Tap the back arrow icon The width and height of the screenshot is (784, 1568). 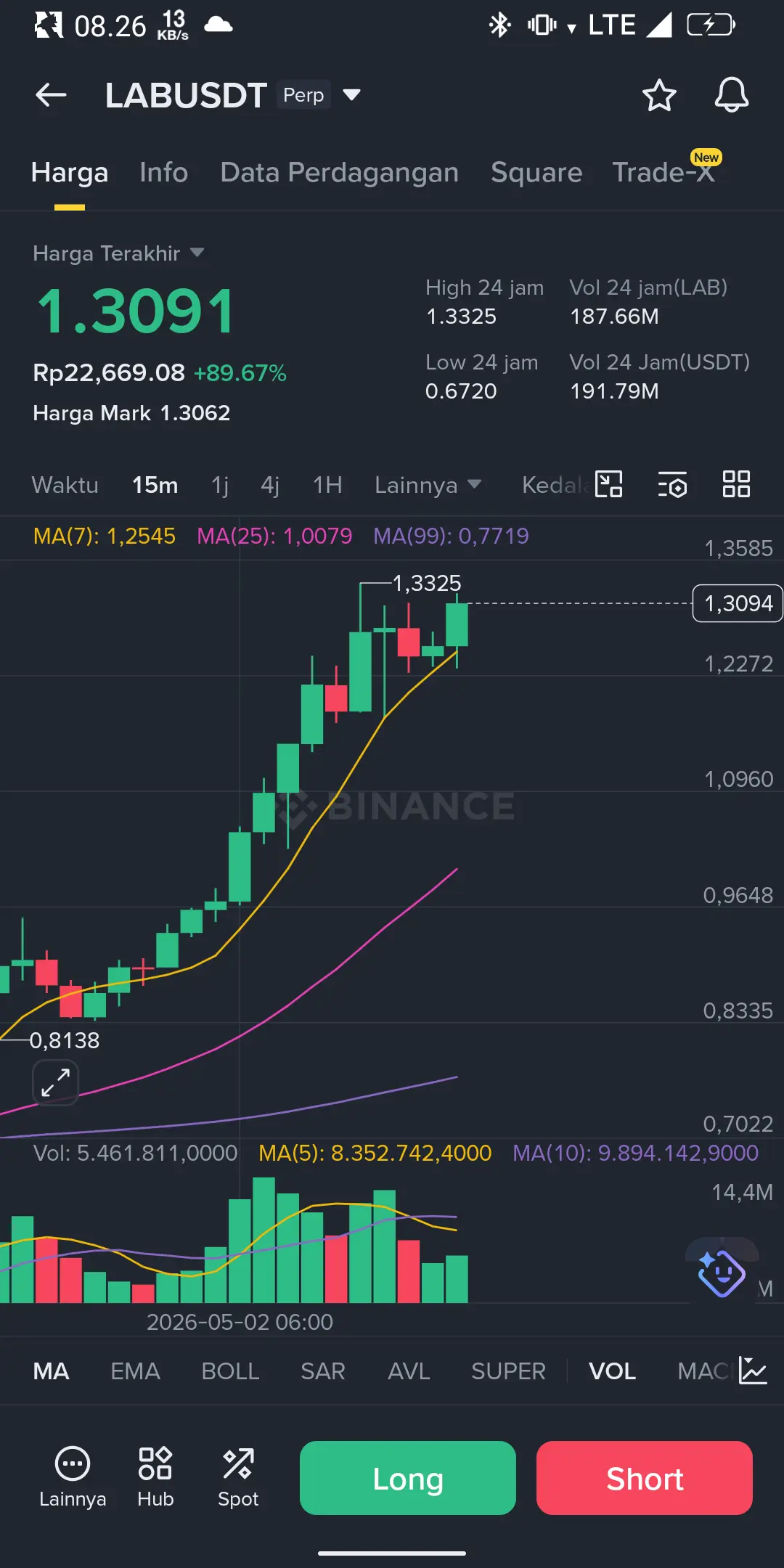click(51, 95)
